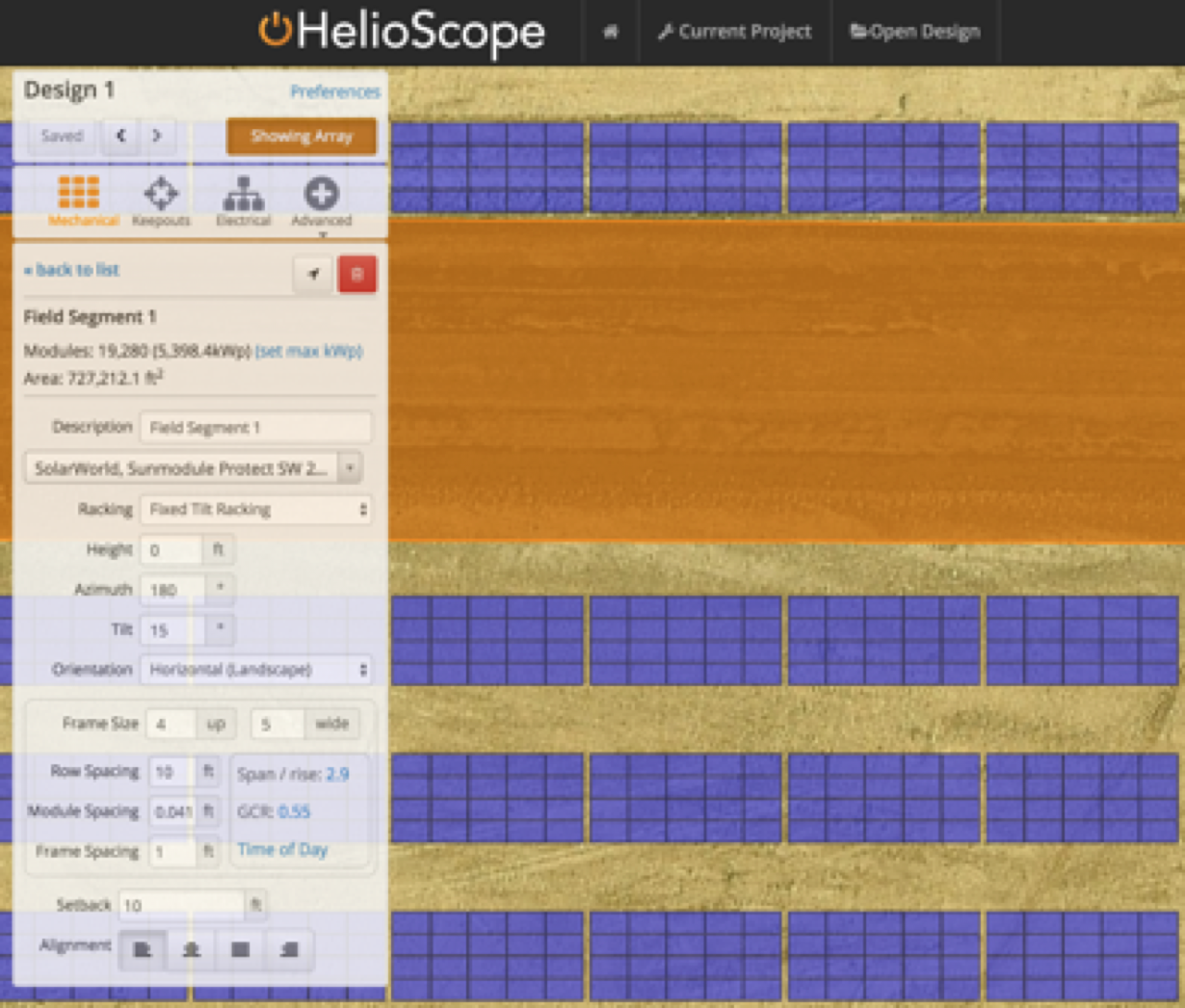This screenshot has width=1185, height=1008.
Task: Switch to the Mechanical tab
Action: pos(81,200)
